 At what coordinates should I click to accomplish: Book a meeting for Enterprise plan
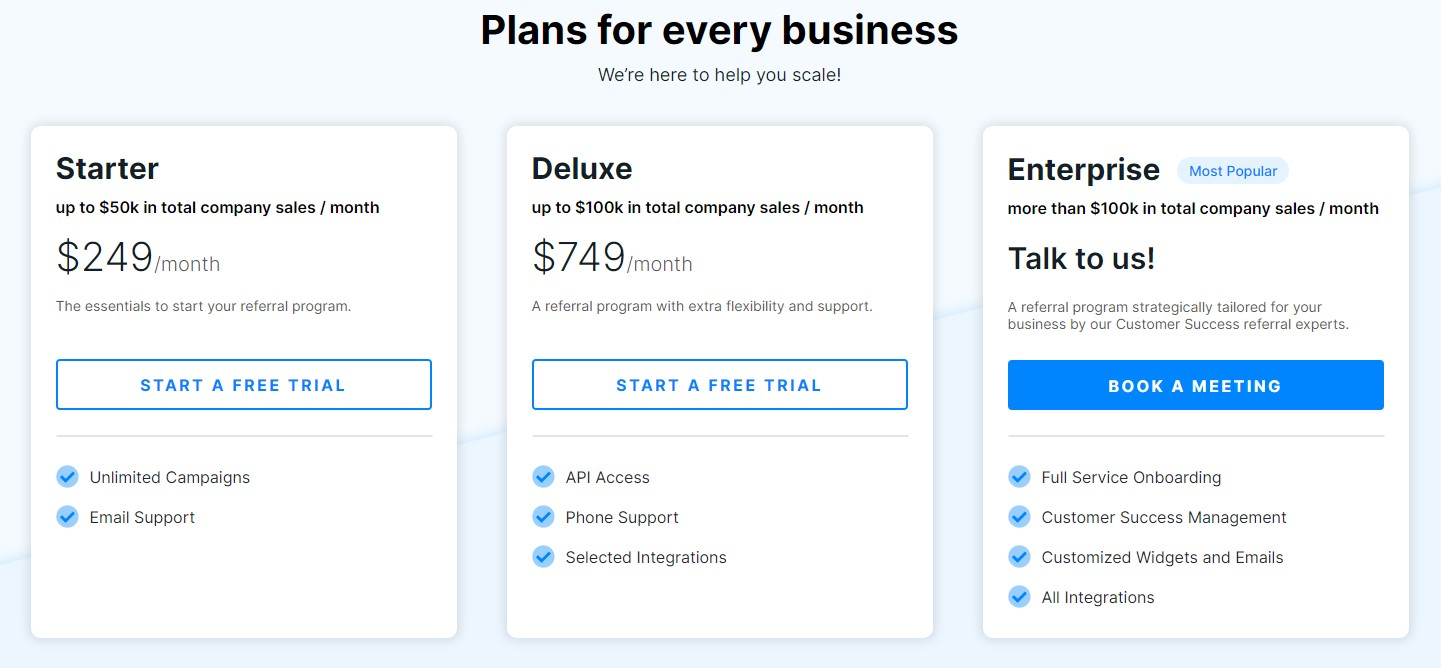pos(1196,385)
